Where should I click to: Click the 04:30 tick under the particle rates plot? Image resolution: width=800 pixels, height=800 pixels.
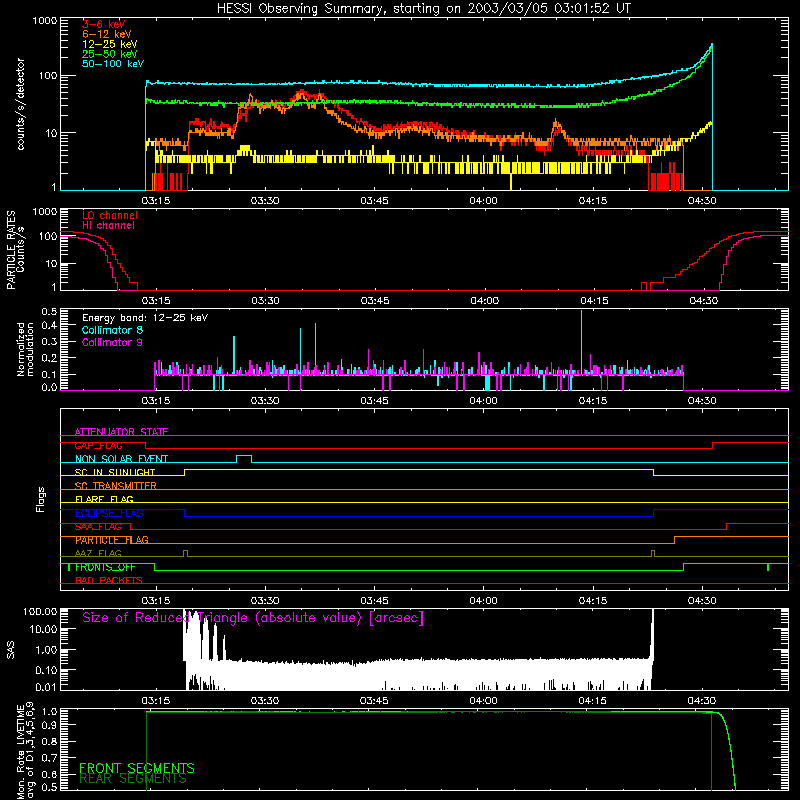[x=704, y=301]
